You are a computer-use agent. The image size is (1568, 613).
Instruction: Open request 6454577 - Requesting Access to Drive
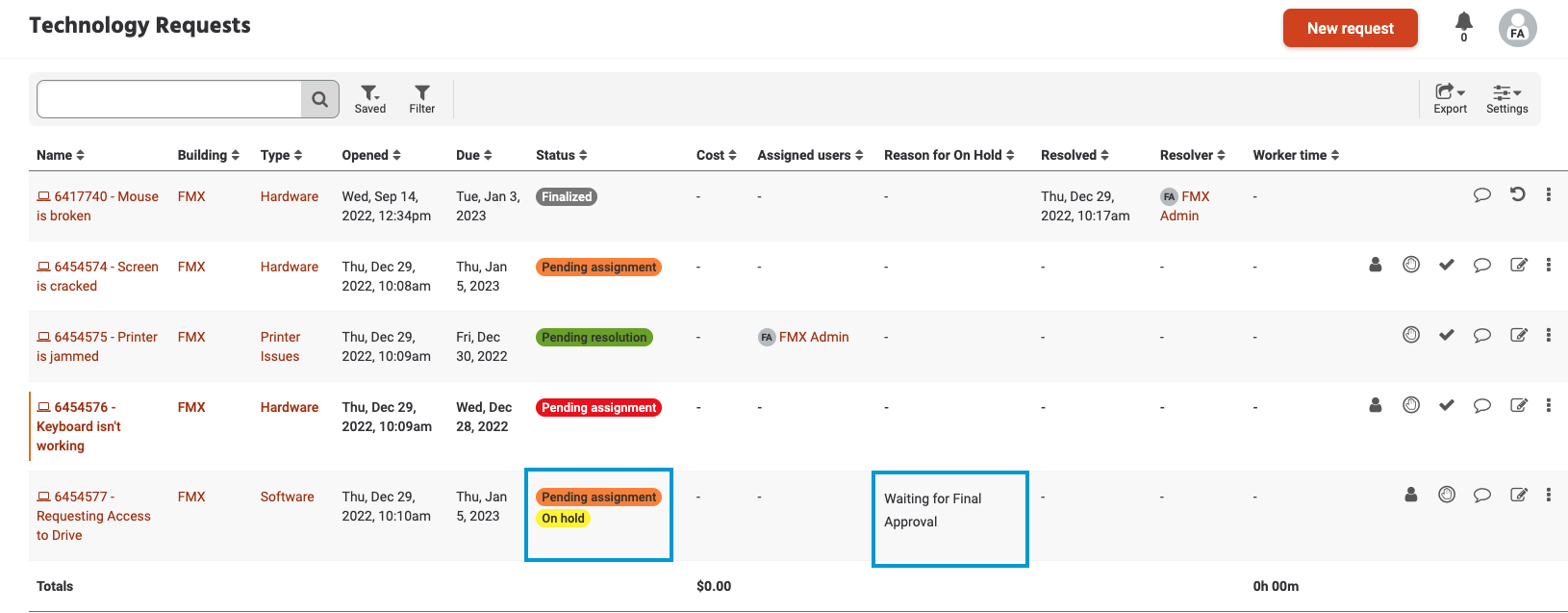93,516
